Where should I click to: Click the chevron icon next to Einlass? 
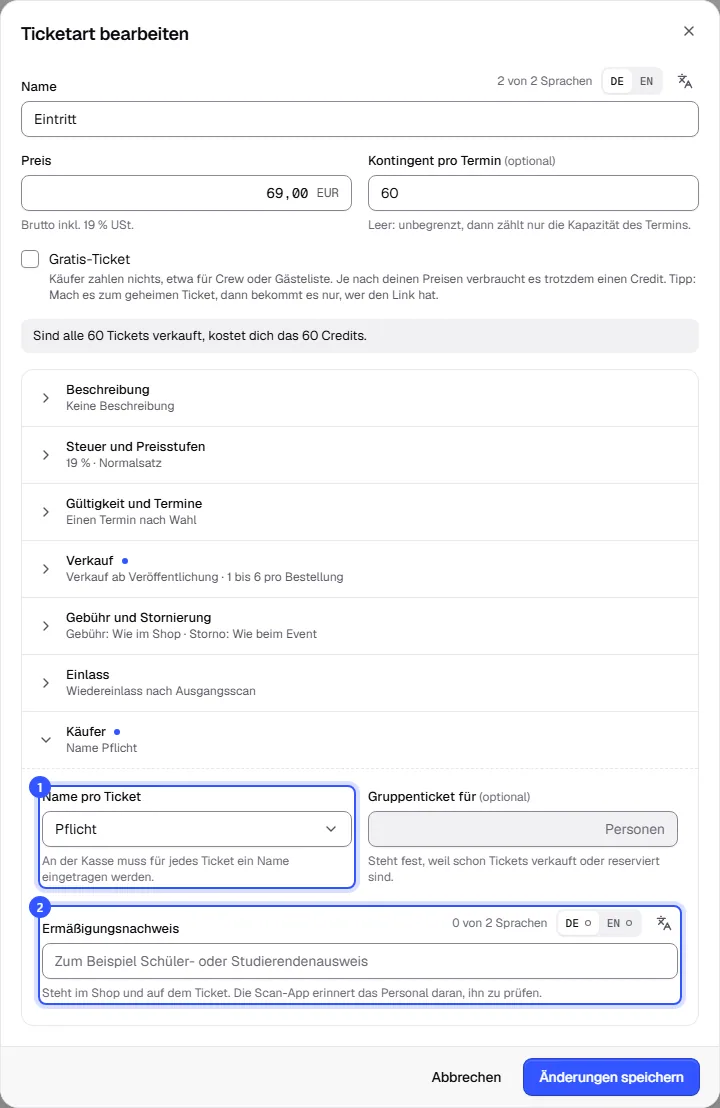(46, 683)
